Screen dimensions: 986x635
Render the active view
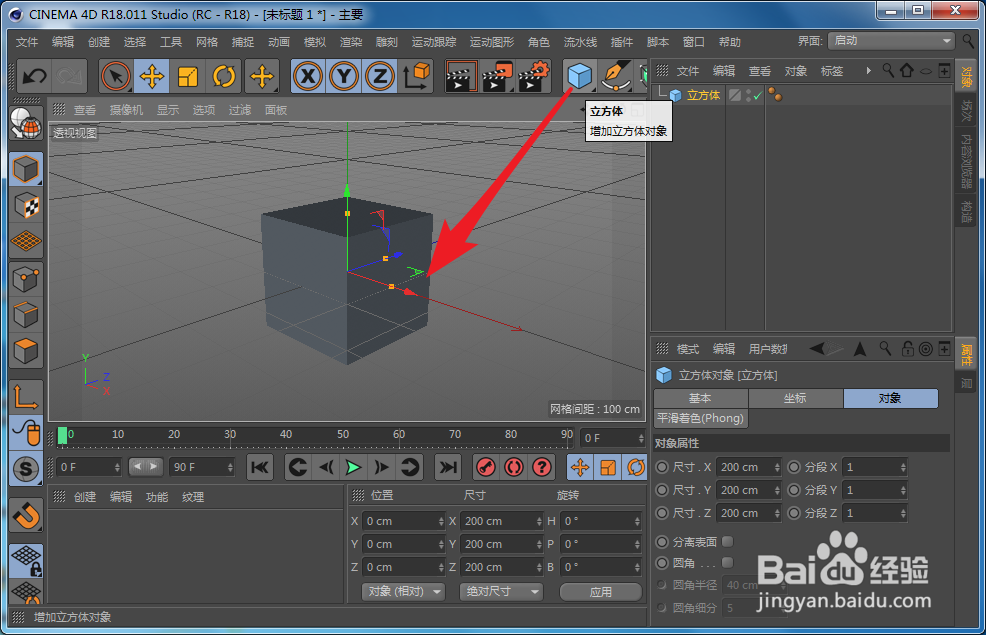pyautogui.click(x=460, y=77)
